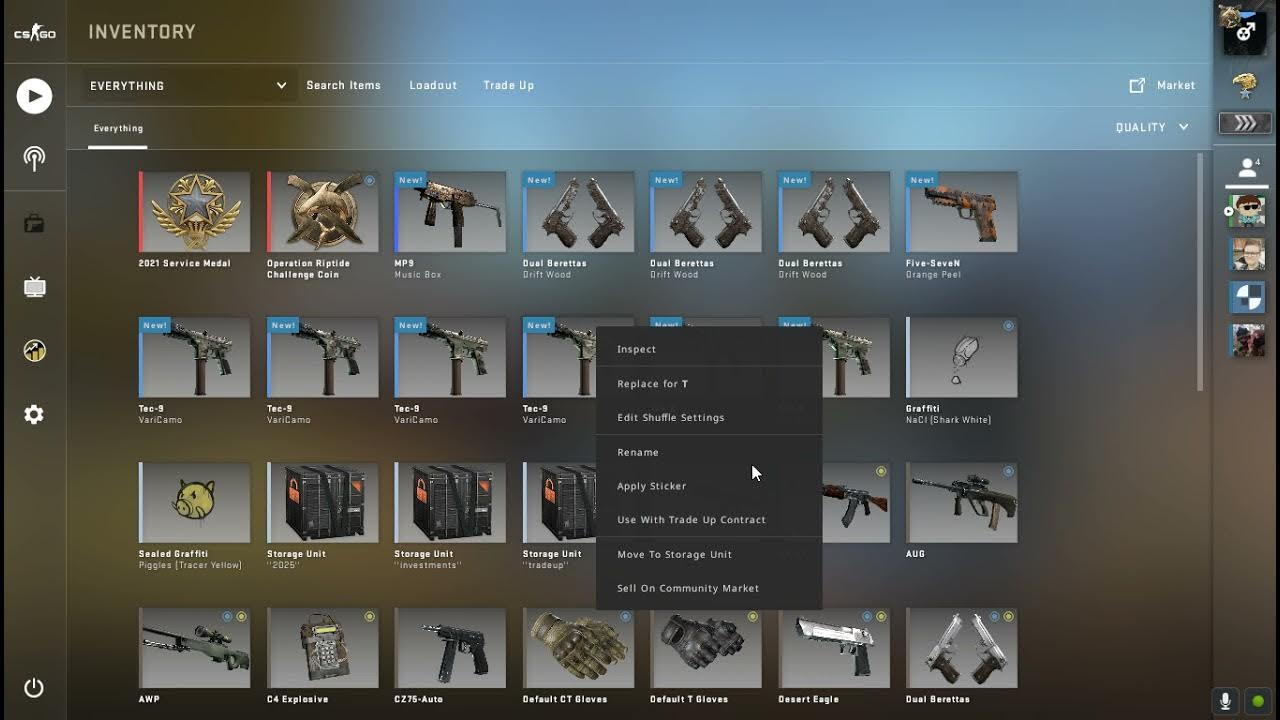
Task: Open the broadcast antenna sidebar icon
Action: click(x=34, y=159)
